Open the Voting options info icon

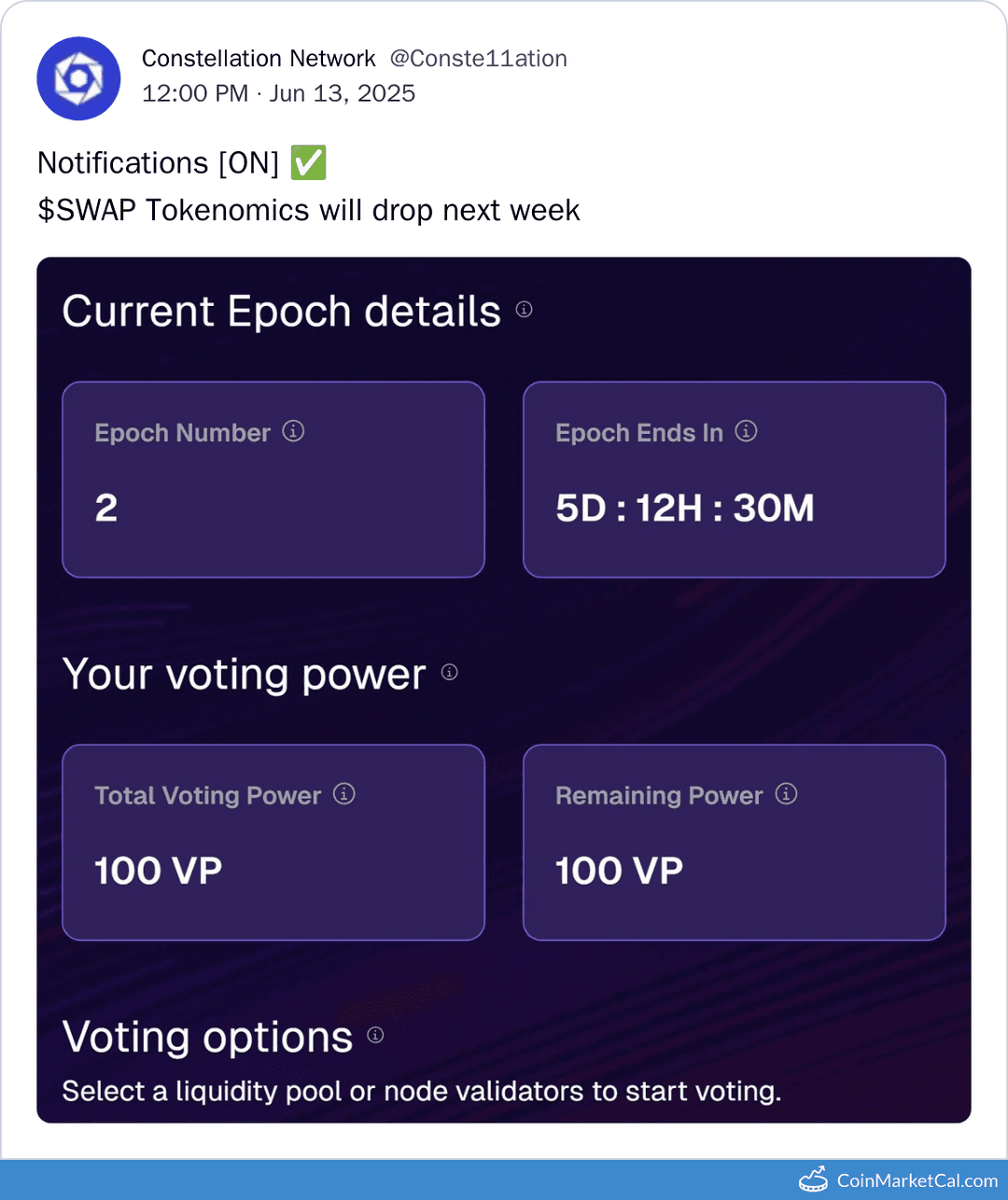tap(374, 1037)
